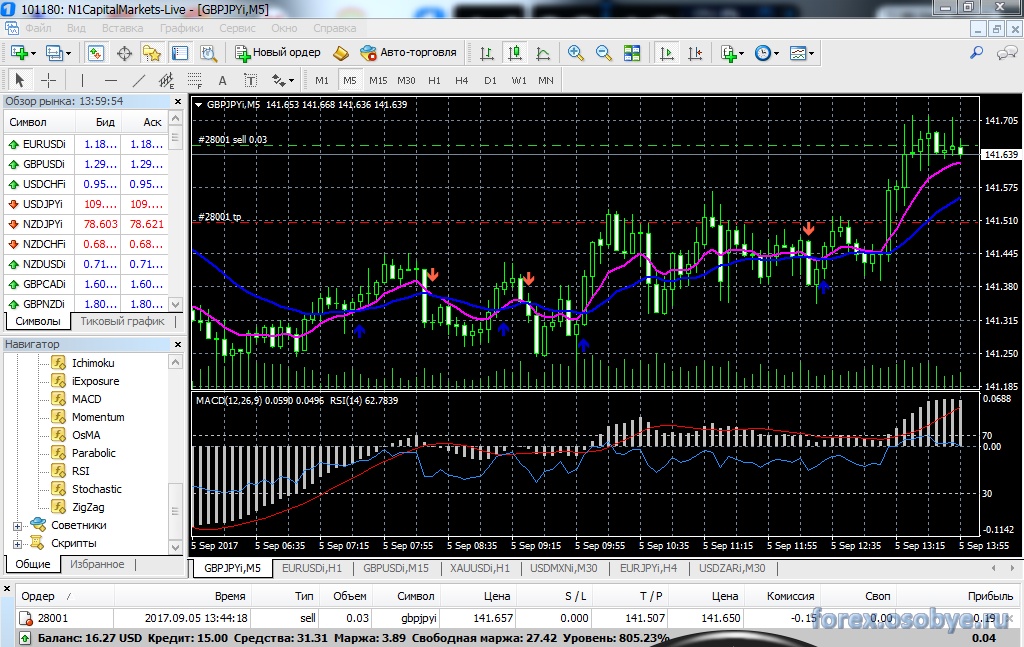Zoom in on the chart with magnifier plus
The image size is (1024, 647).
pos(576,53)
